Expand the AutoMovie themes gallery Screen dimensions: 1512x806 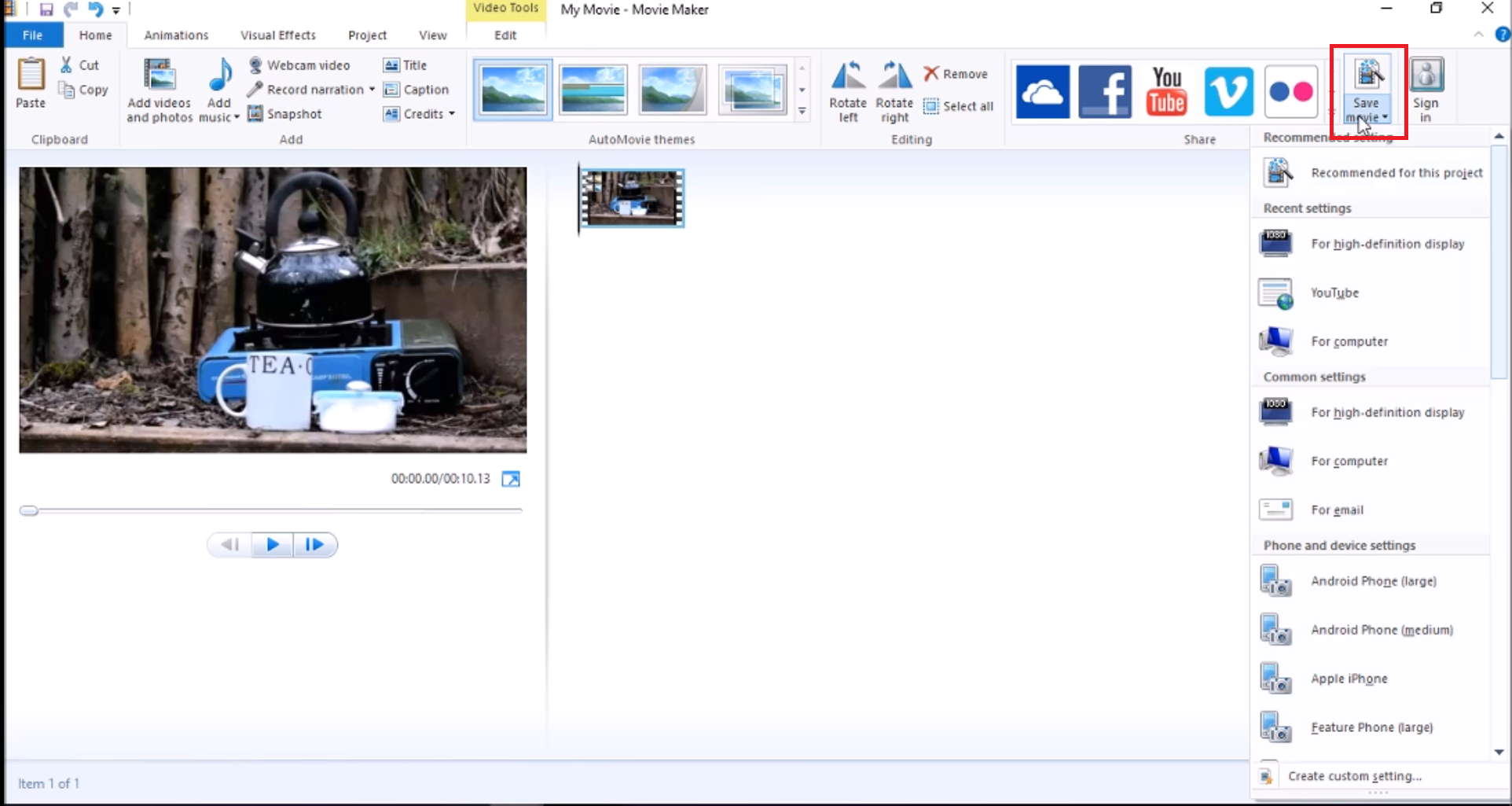click(801, 111)
